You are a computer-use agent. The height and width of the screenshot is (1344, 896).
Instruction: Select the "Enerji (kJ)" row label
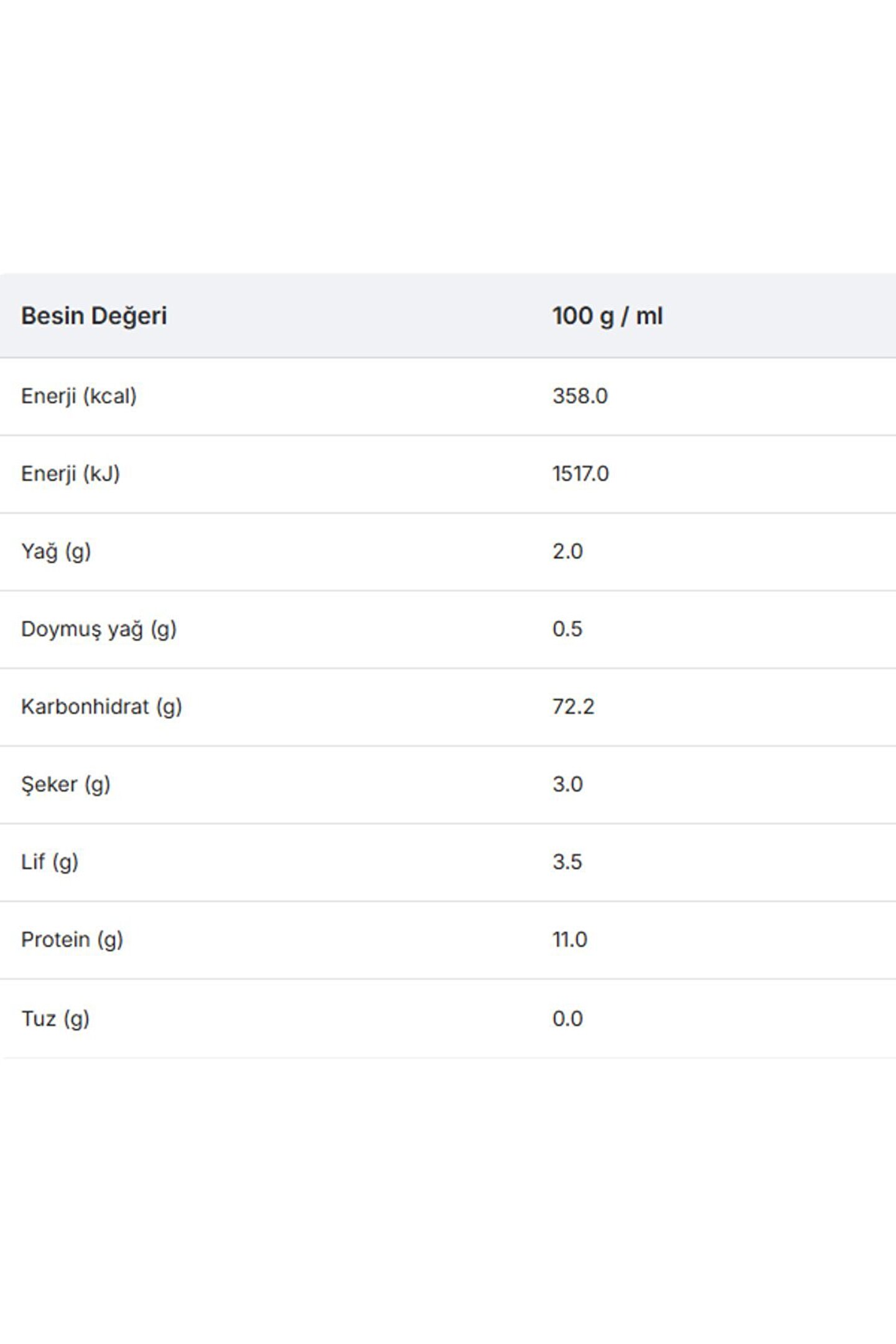click(x=70, y=474)
